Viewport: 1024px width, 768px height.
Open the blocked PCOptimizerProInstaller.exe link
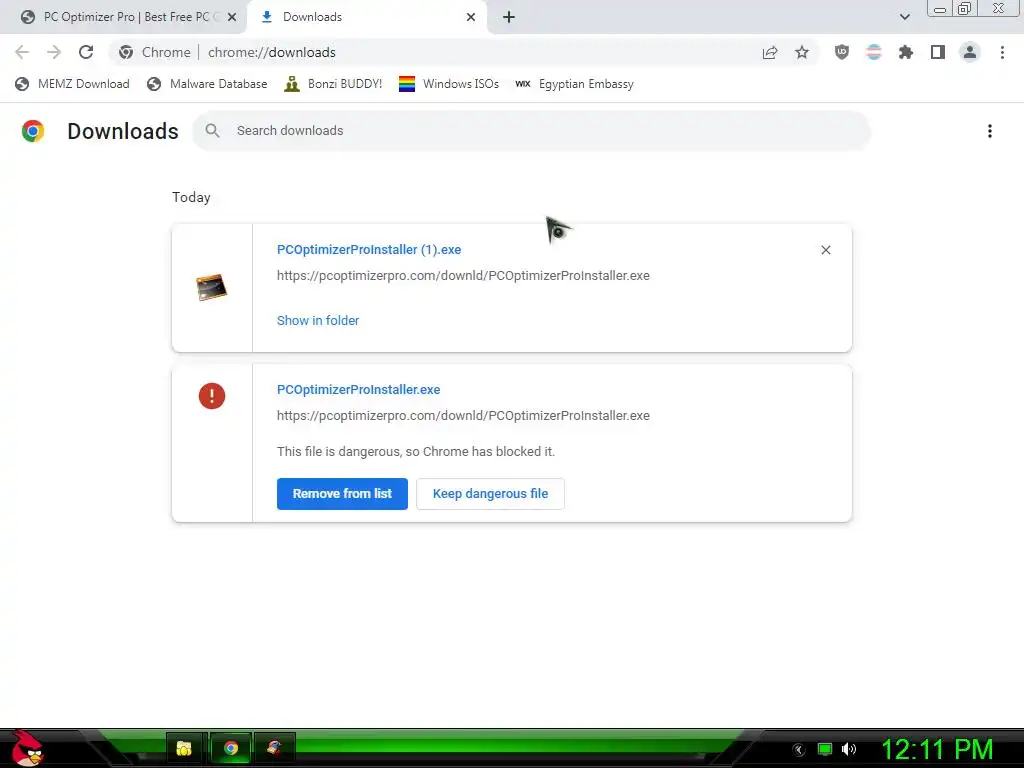coord(359,389)
